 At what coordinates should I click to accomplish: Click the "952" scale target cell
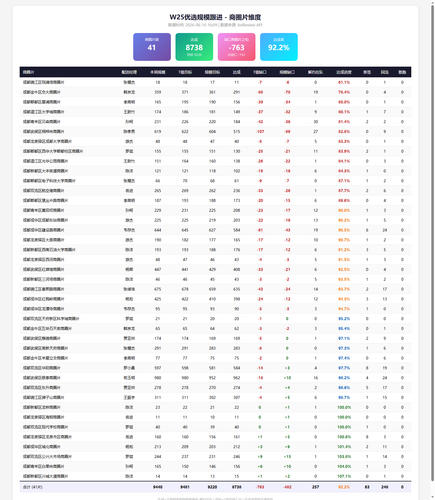point(212,378)
